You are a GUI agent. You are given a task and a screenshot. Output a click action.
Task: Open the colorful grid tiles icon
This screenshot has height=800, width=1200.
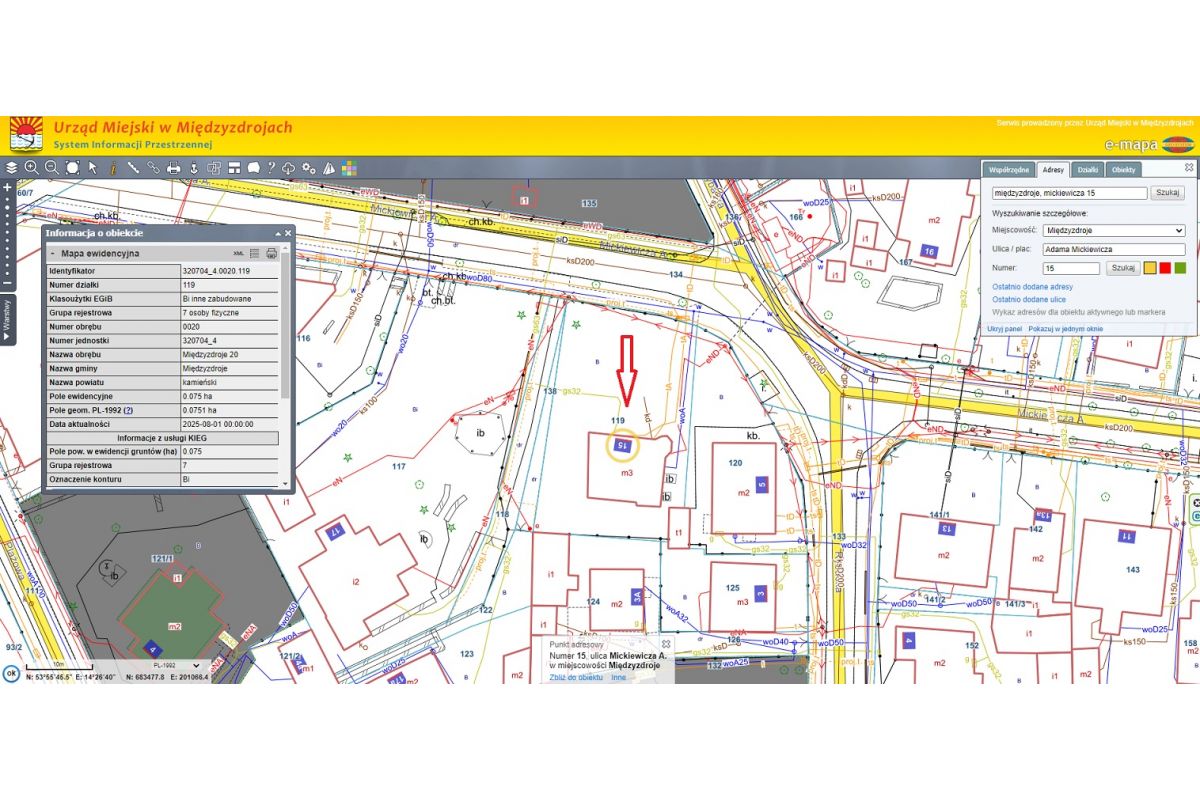click(x=349, y=168)
